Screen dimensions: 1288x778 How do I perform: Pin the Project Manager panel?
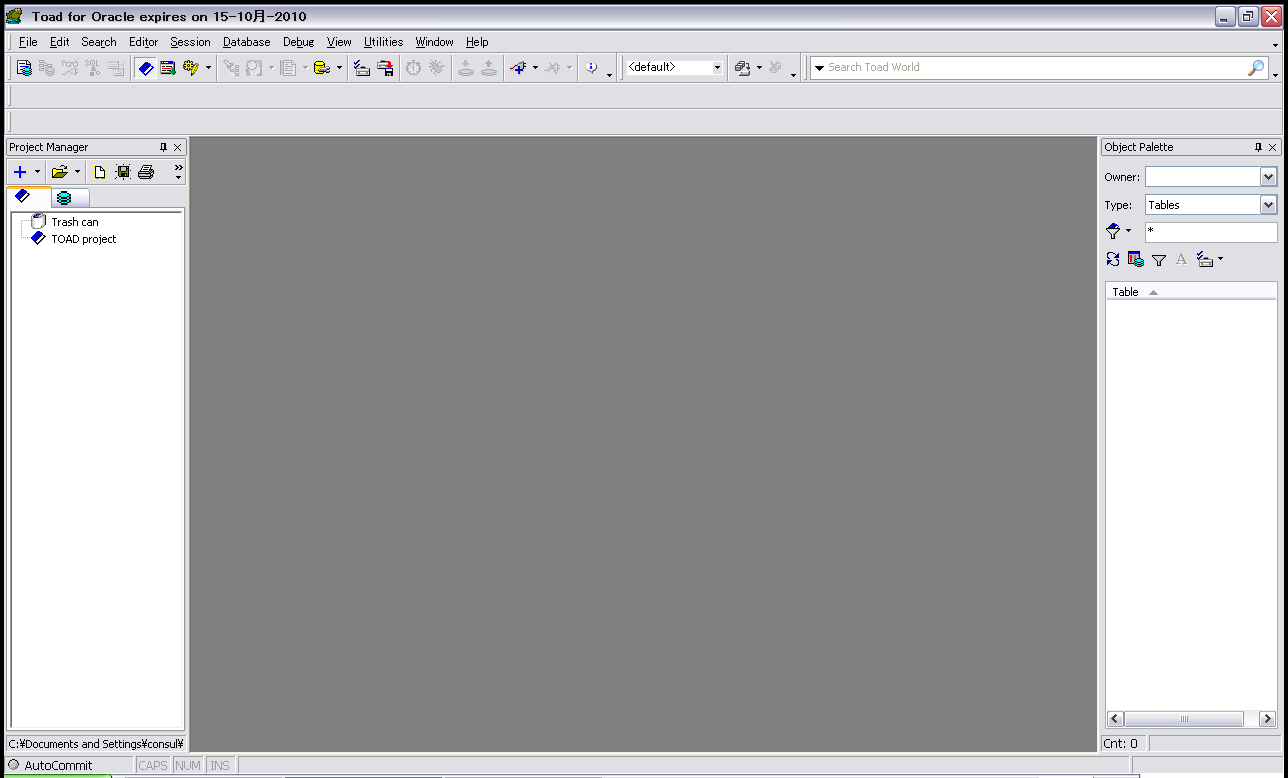tap(164, 147)
